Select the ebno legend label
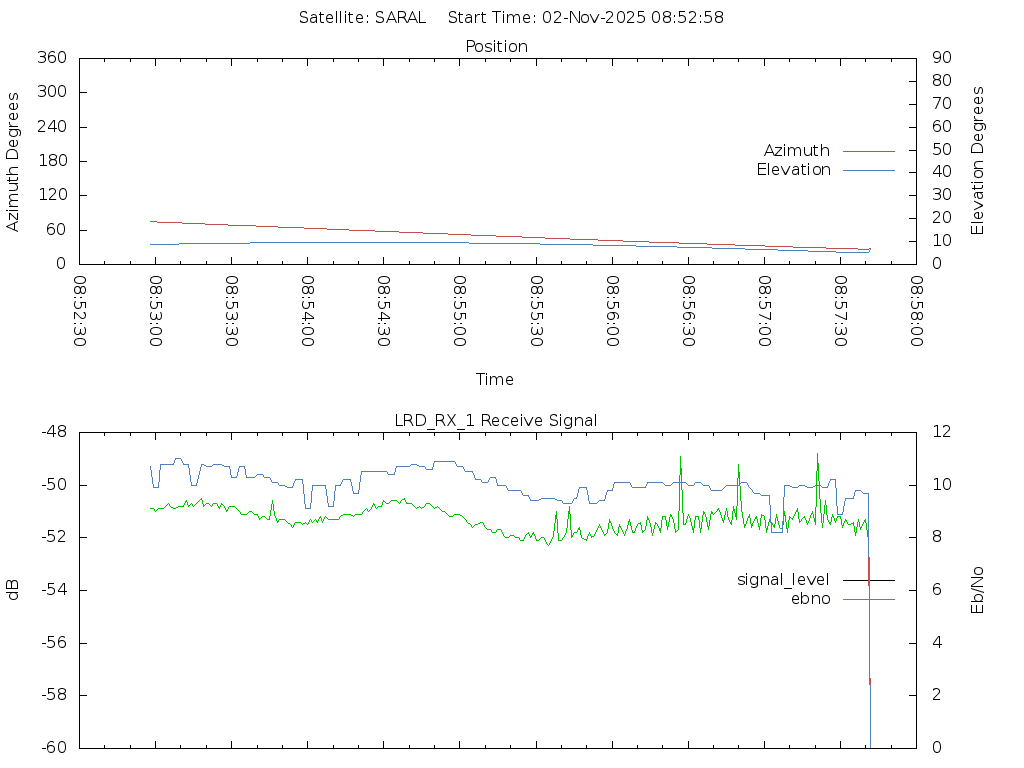Screen dimensions: 1024x768 [810, 598]
